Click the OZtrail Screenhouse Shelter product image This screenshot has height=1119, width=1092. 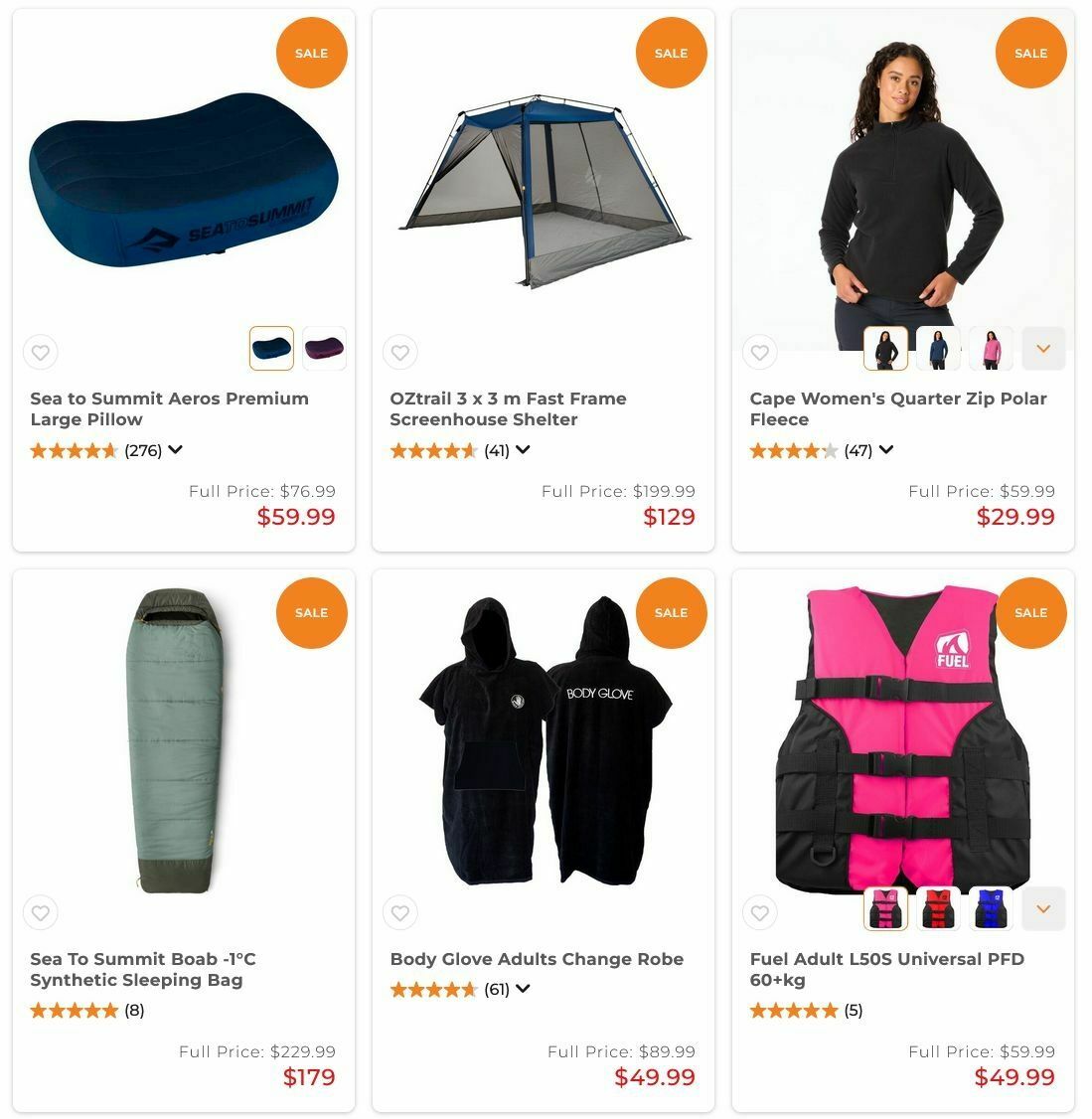pos(544,191)
